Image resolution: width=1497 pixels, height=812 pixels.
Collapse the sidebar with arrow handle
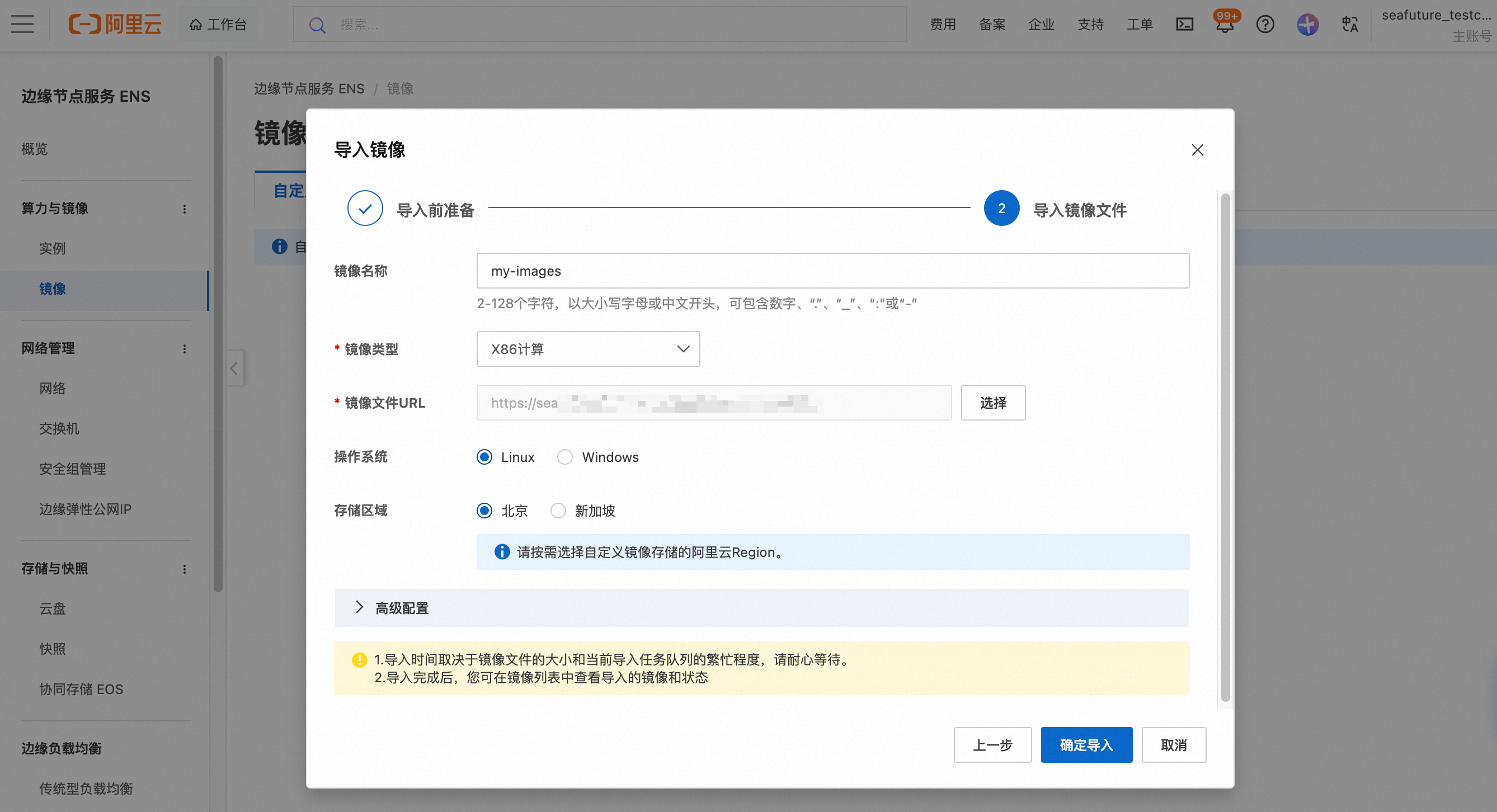pyautogui.click(x=234, y=367)
